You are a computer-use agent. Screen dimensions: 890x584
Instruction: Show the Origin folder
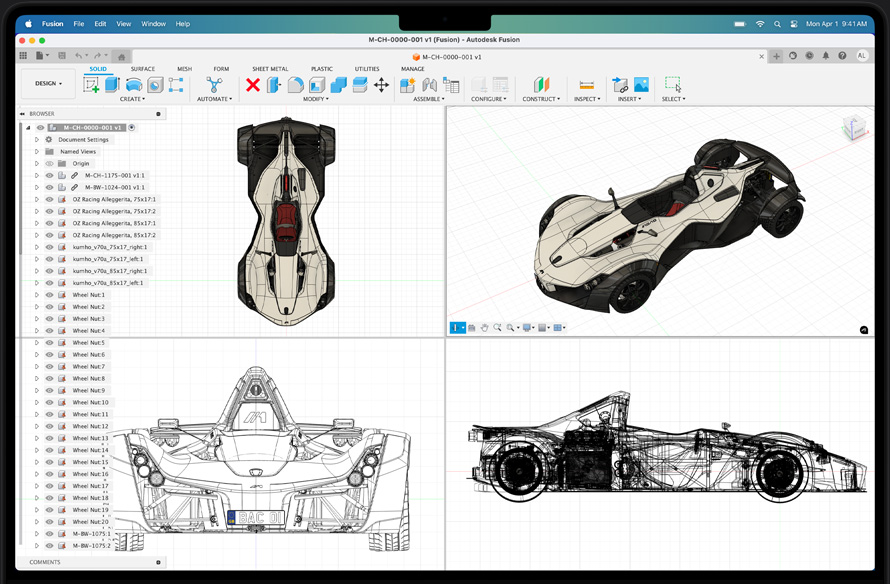48,163
